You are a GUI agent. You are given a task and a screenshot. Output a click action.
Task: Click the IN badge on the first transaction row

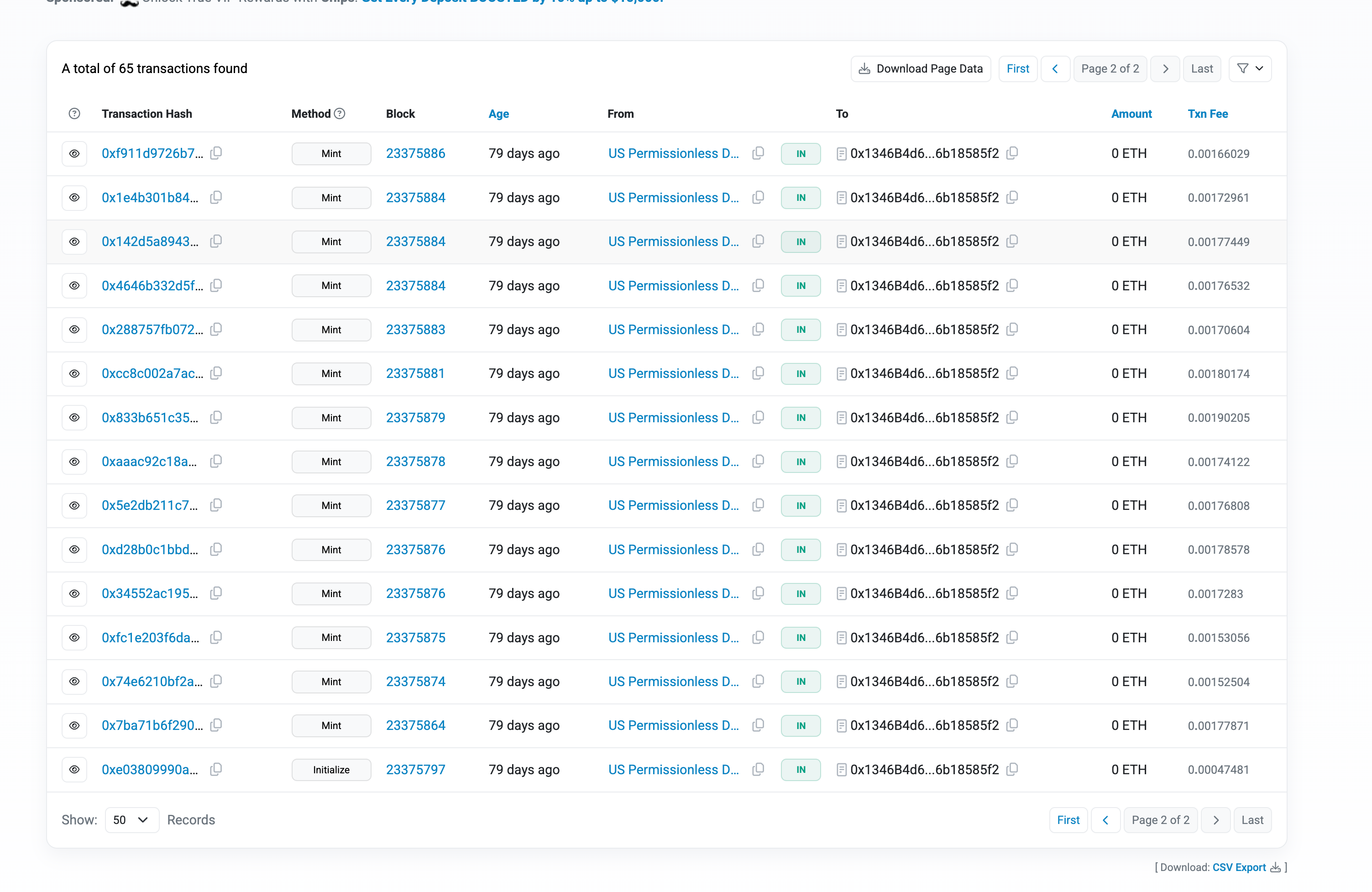[800, 153]
